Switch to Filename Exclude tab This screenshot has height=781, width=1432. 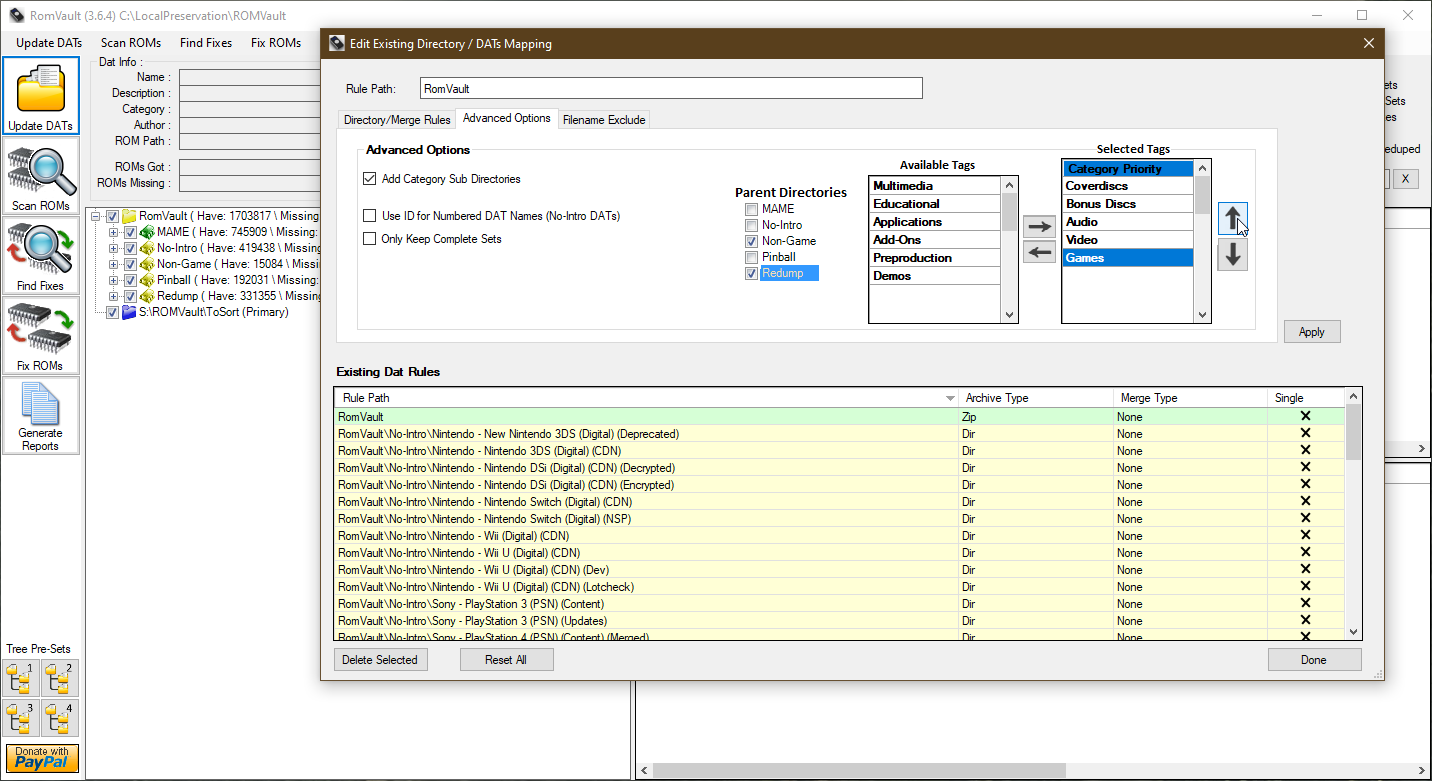pos(604,120)
